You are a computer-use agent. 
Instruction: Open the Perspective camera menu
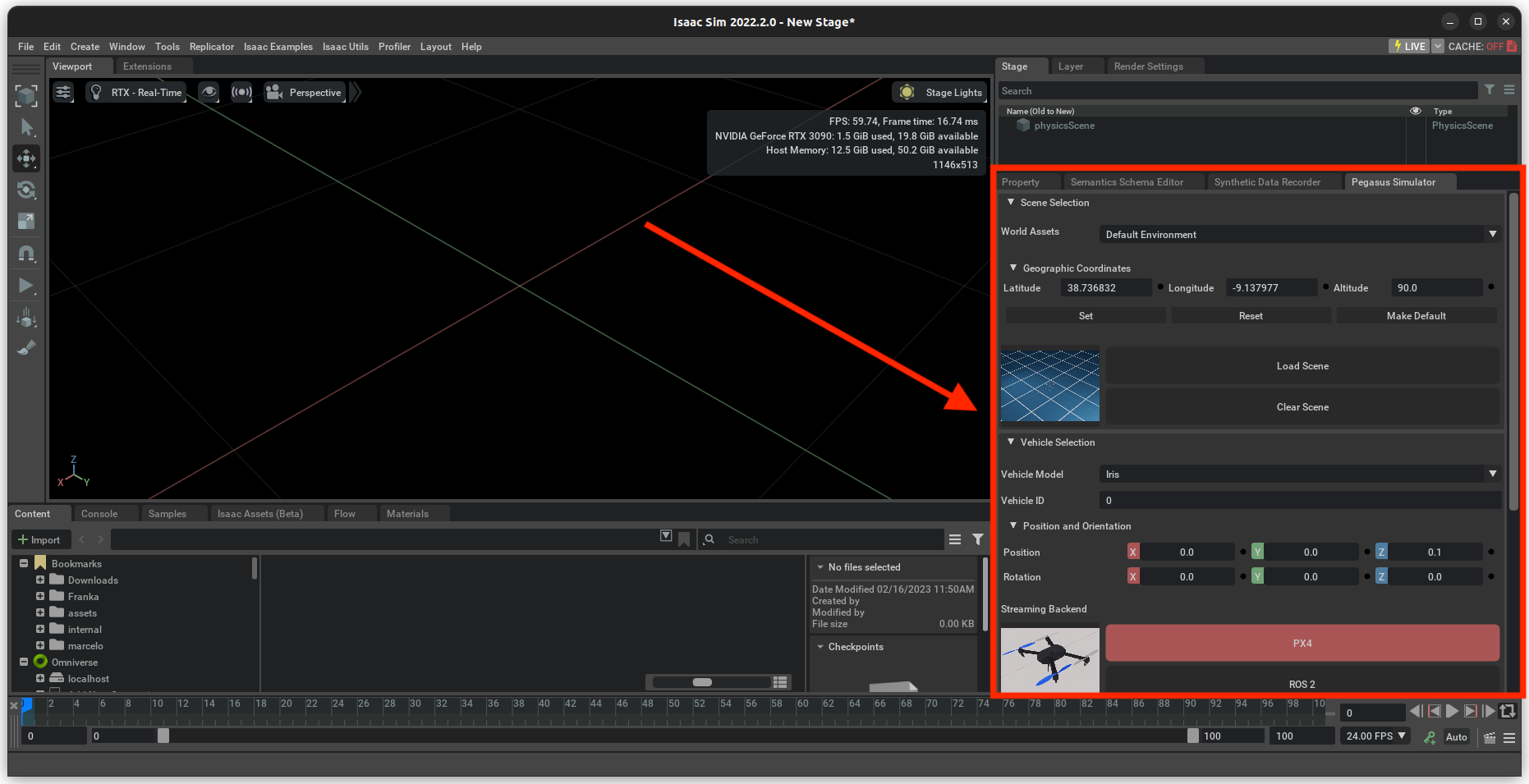pos(304,92)
